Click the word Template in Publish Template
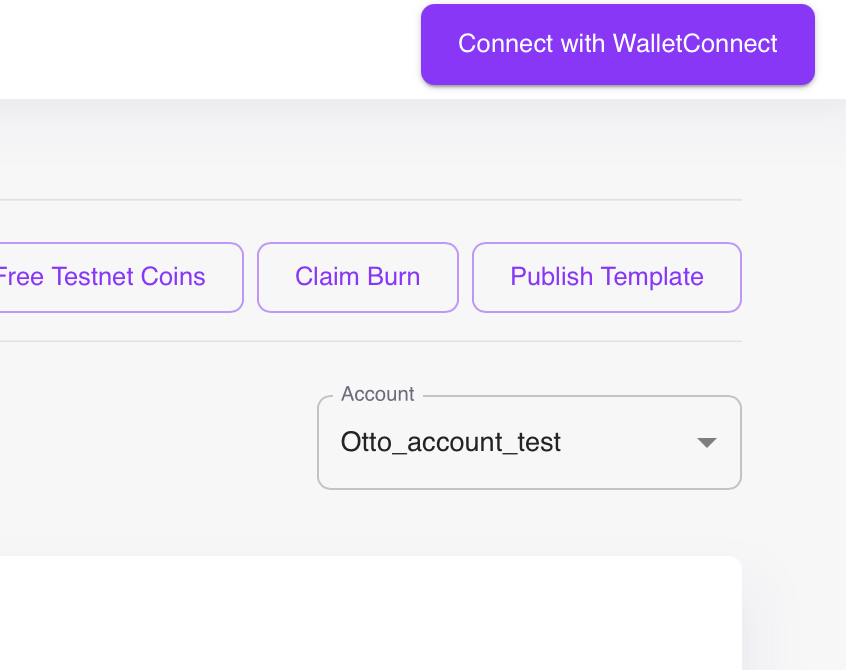 pos(652,277)
